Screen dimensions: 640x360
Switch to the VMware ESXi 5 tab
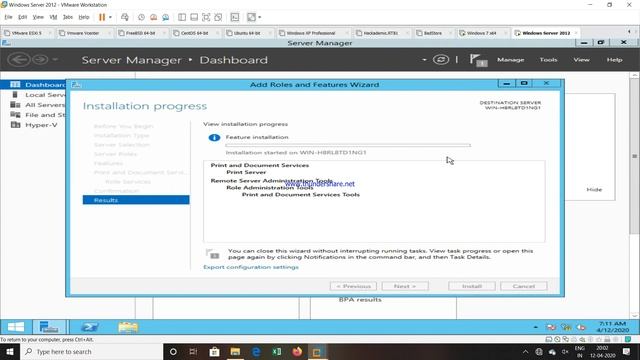click(x=27, y=33)
